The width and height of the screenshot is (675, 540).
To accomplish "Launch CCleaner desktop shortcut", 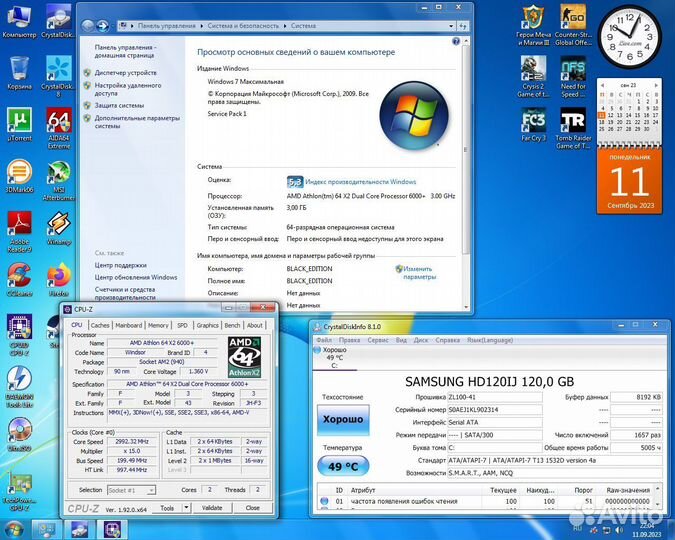I will (19, 280).
